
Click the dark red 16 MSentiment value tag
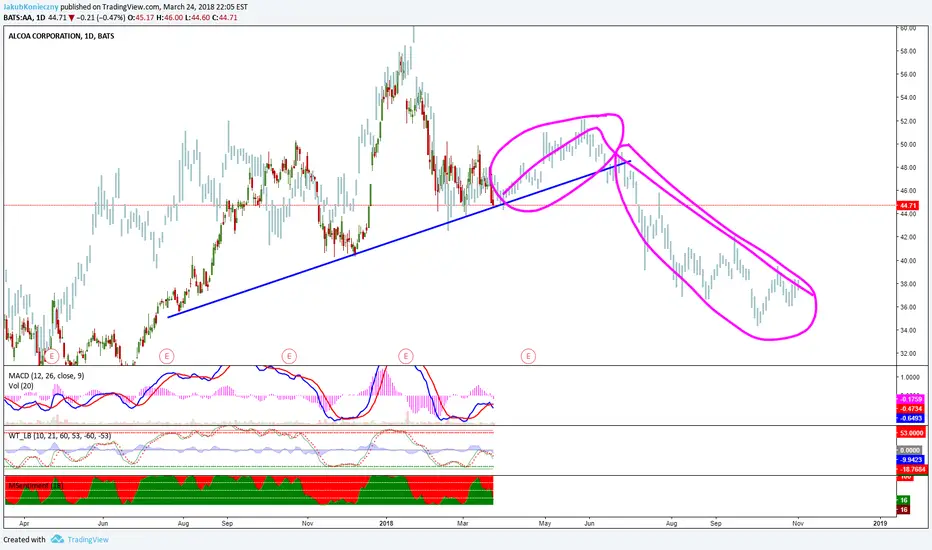click(903, 510)
